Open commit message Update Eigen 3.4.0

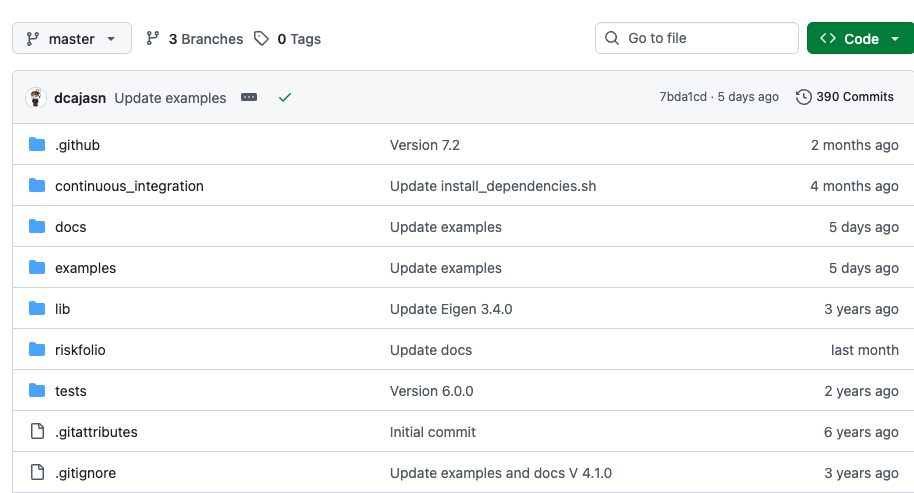click(x=451, y=309)
